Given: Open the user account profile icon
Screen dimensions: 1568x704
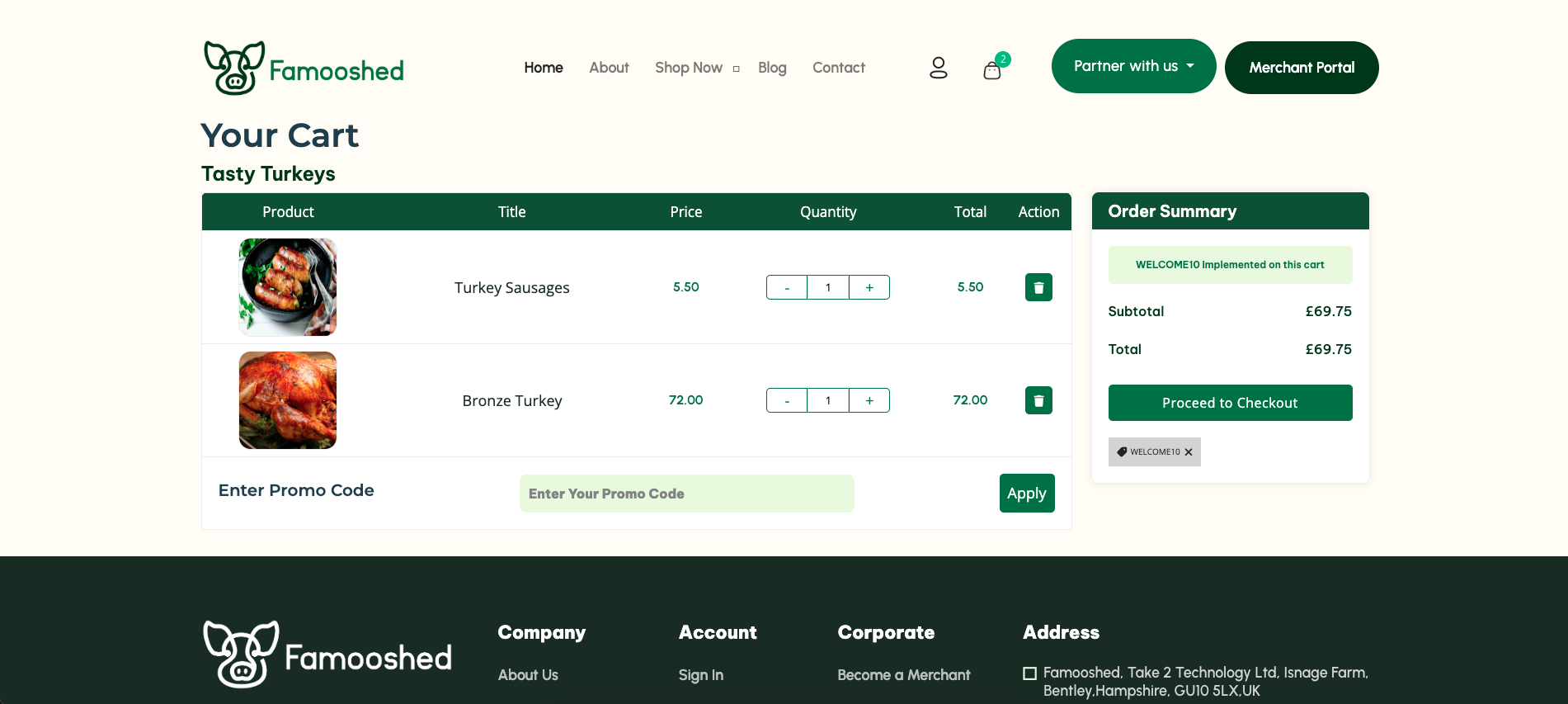Looking at the screenshot, I should pyautogui.click(x=938, y=68).
